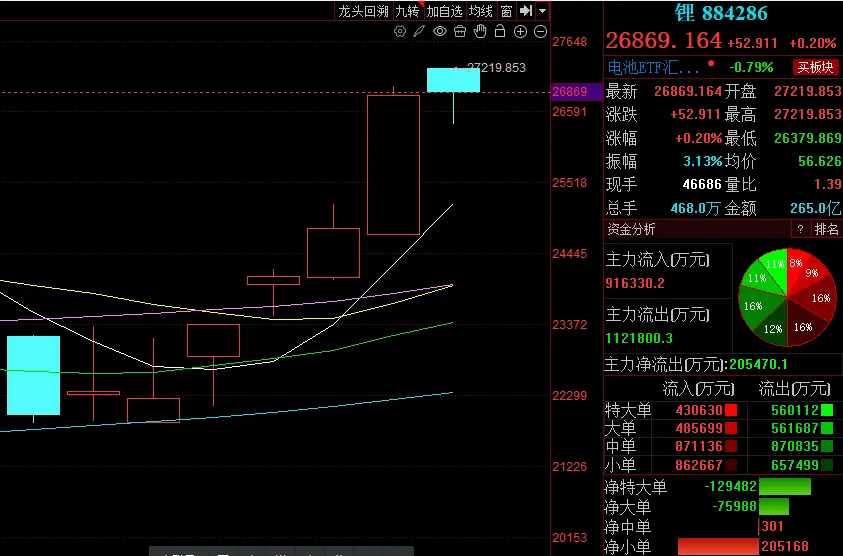Open the 九转 indicator
Screen dimensions: 843x556
pos(407,11)
